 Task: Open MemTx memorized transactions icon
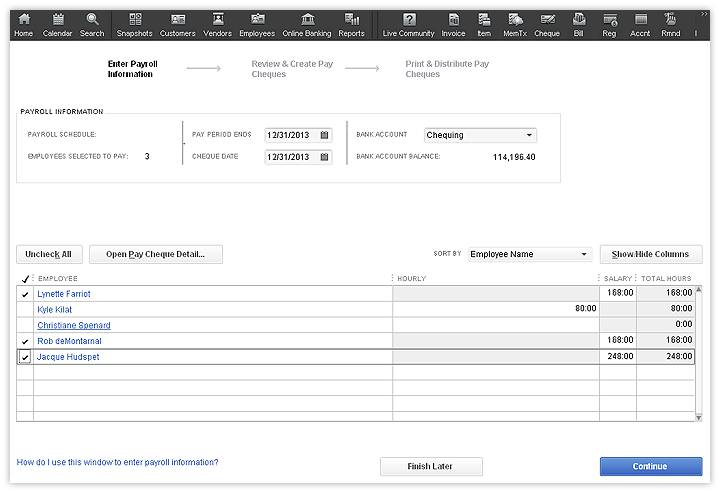click(x=515, y=25)
